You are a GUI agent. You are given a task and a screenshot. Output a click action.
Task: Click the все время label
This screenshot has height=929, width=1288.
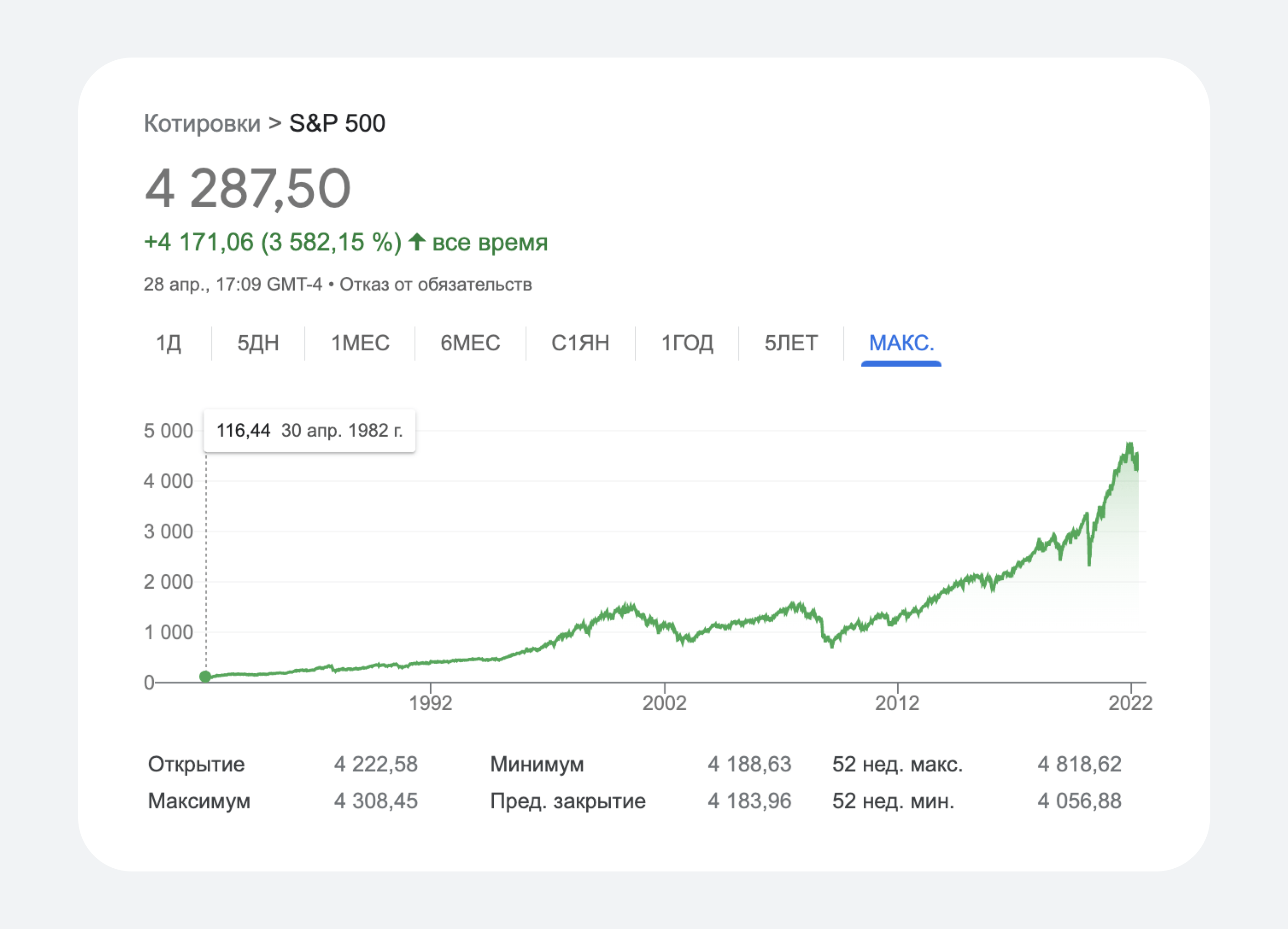coord(490,243)
